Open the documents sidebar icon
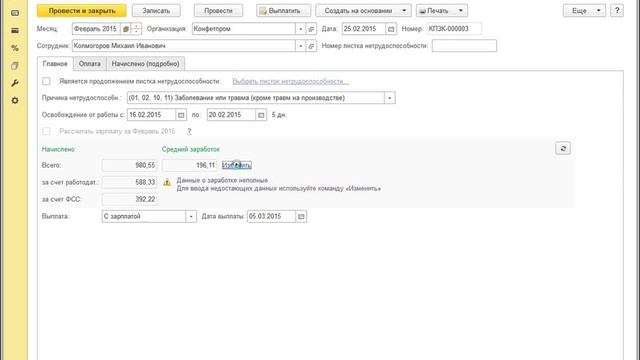 pos(15,66)
